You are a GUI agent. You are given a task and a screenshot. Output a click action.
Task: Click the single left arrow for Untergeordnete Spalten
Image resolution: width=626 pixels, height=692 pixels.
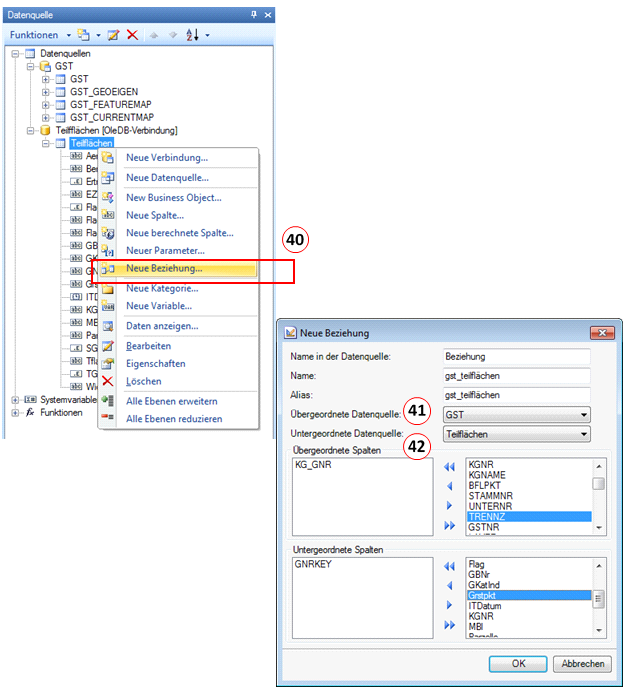[x=449, y=585]
